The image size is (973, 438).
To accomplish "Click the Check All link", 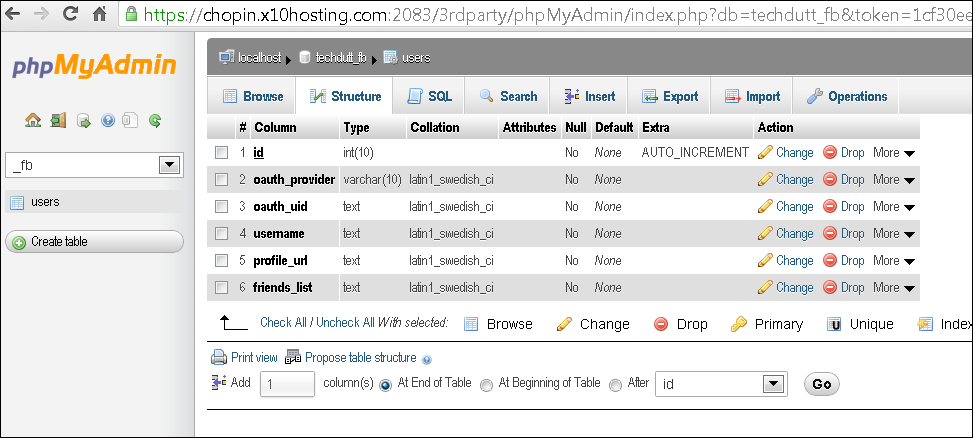I will coord(283,323).
